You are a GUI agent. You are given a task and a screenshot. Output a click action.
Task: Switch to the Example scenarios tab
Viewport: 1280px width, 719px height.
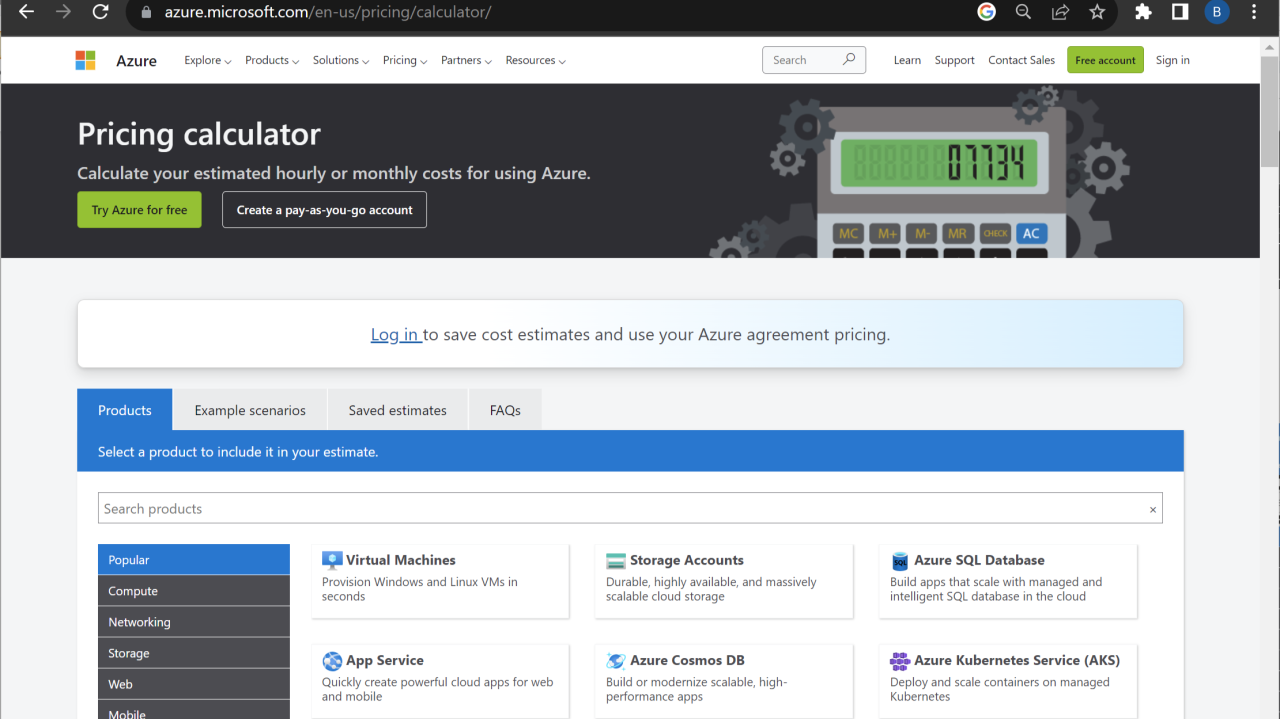point(250,411)
